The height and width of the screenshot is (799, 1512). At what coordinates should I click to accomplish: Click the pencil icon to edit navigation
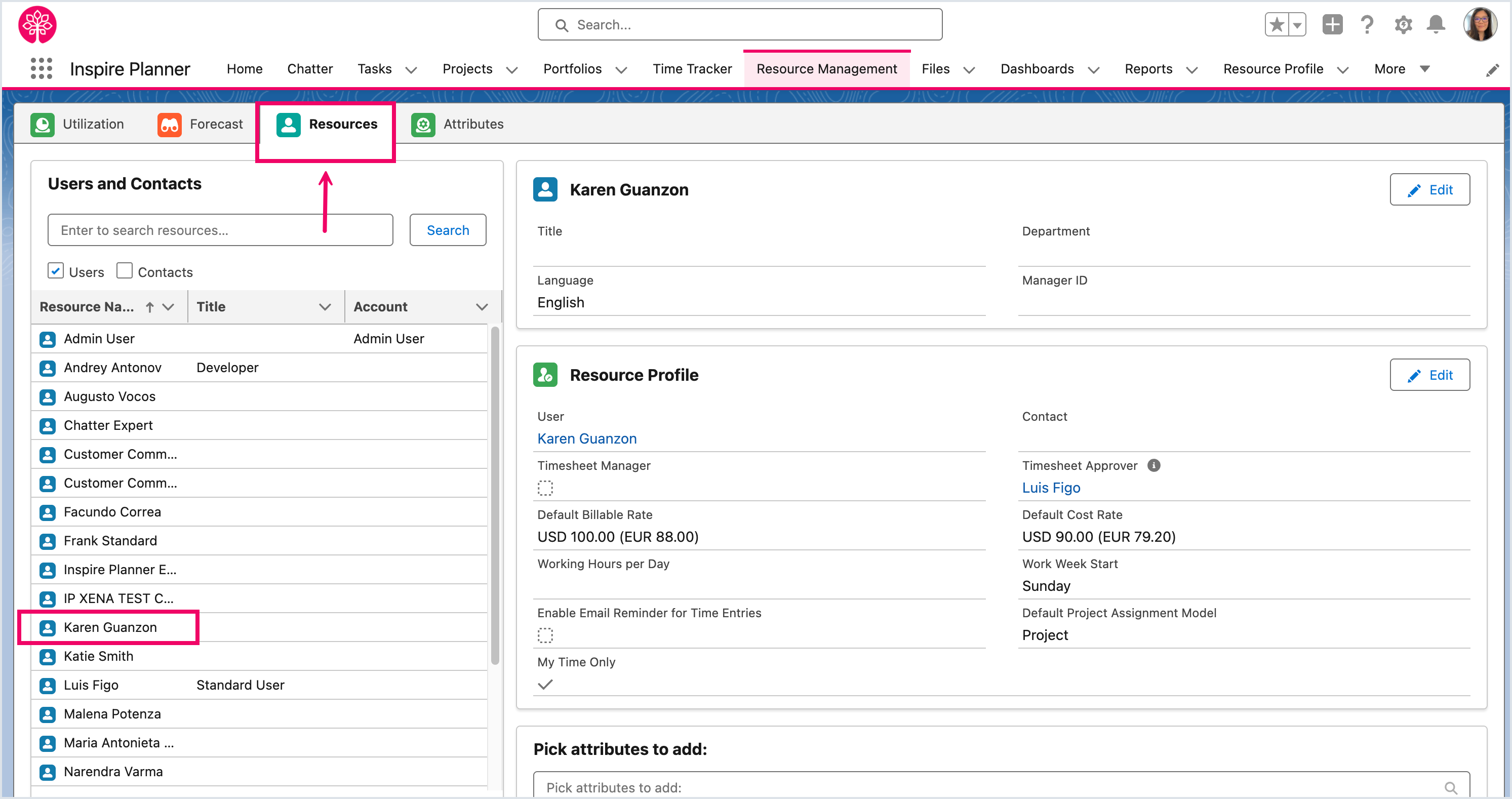click(1492, 70)
